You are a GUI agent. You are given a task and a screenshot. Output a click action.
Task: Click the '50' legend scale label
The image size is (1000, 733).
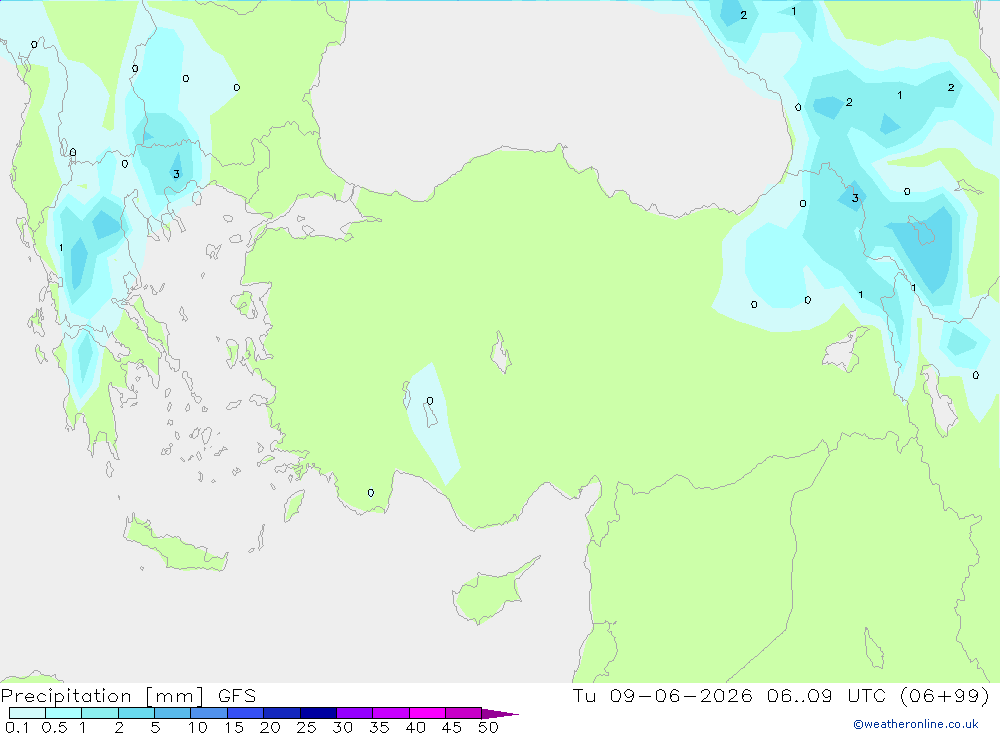[x=488, y=727]
